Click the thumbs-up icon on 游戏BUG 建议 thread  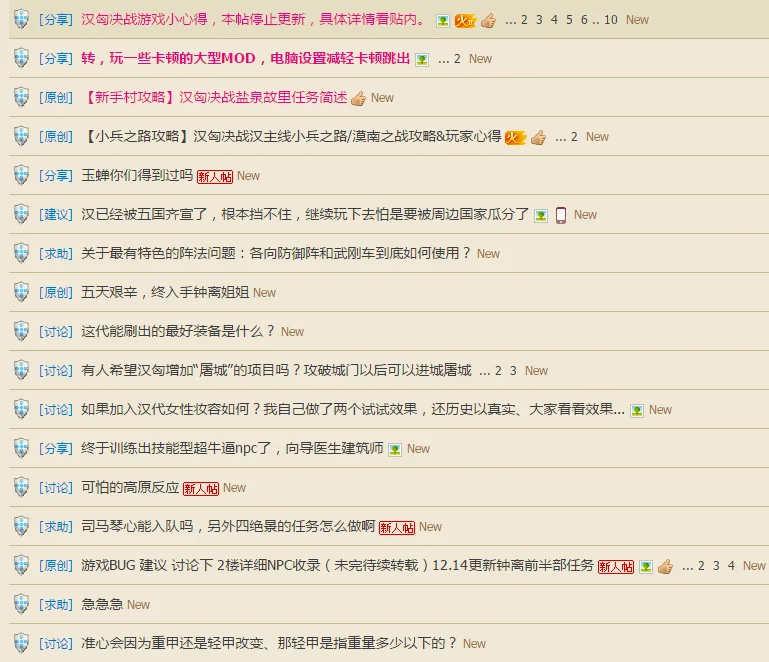[x=666, y=567]
